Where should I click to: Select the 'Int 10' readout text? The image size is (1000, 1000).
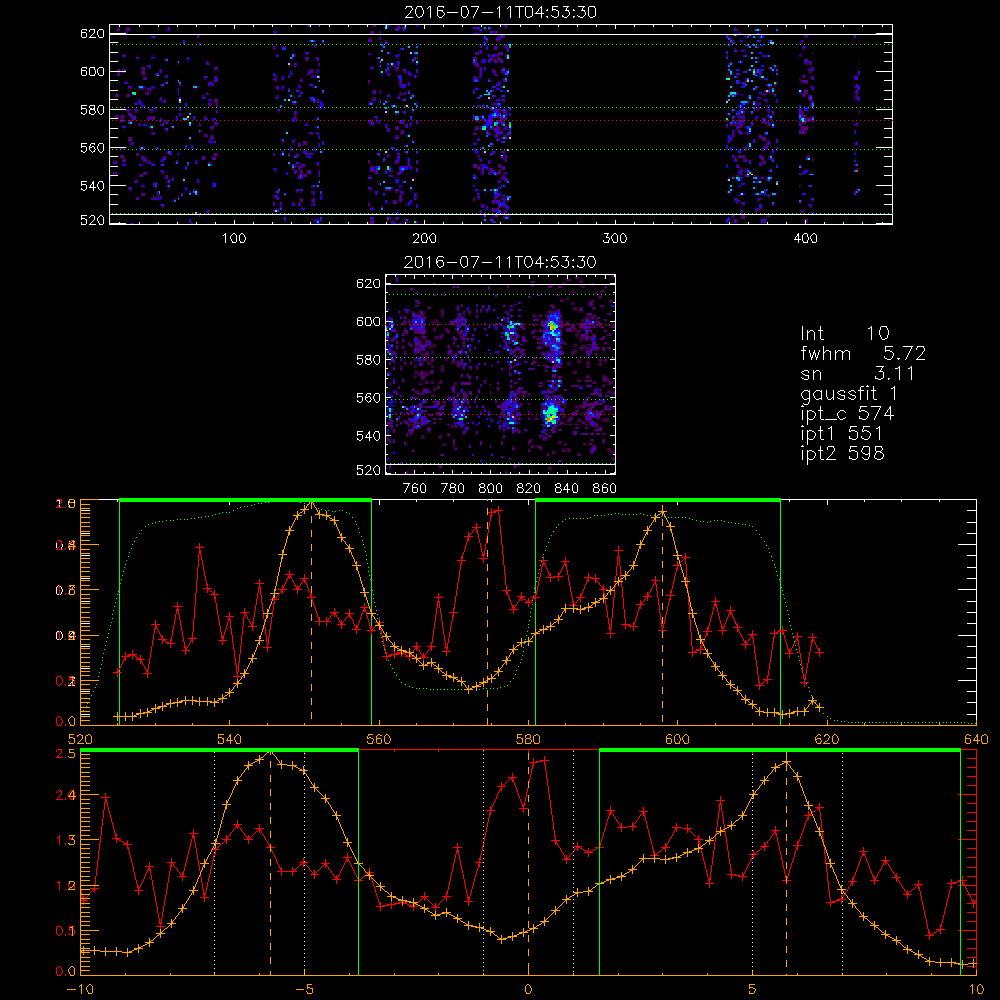(845, 333)
